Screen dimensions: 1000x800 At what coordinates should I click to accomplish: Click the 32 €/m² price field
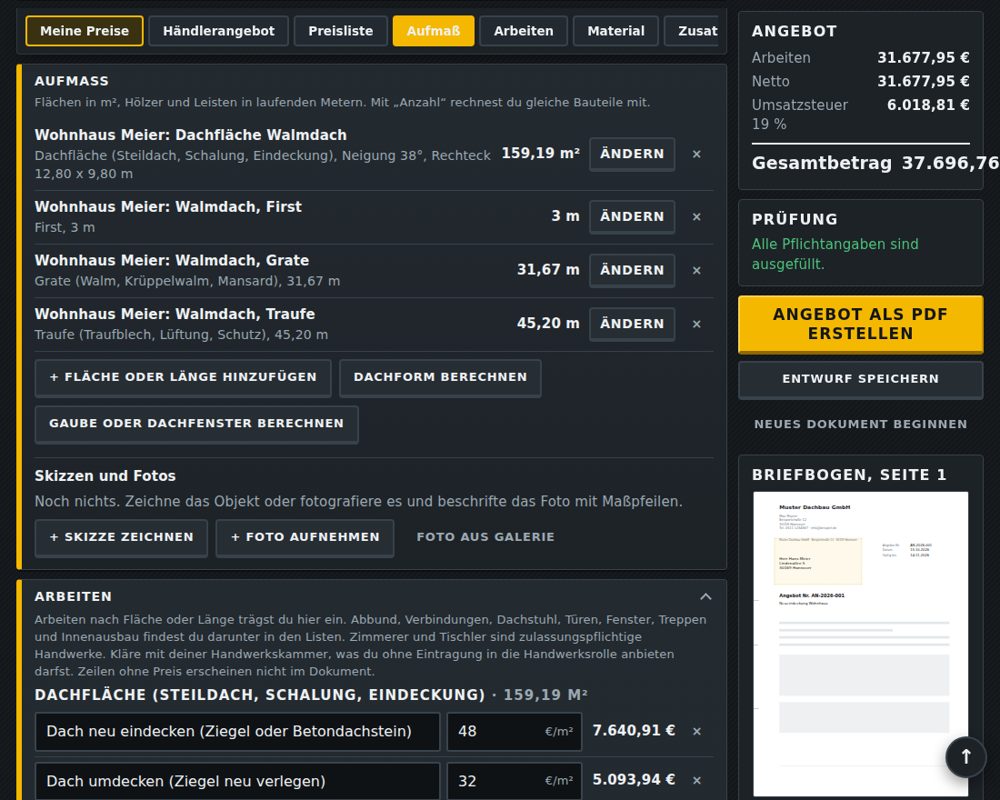(514, 781)
